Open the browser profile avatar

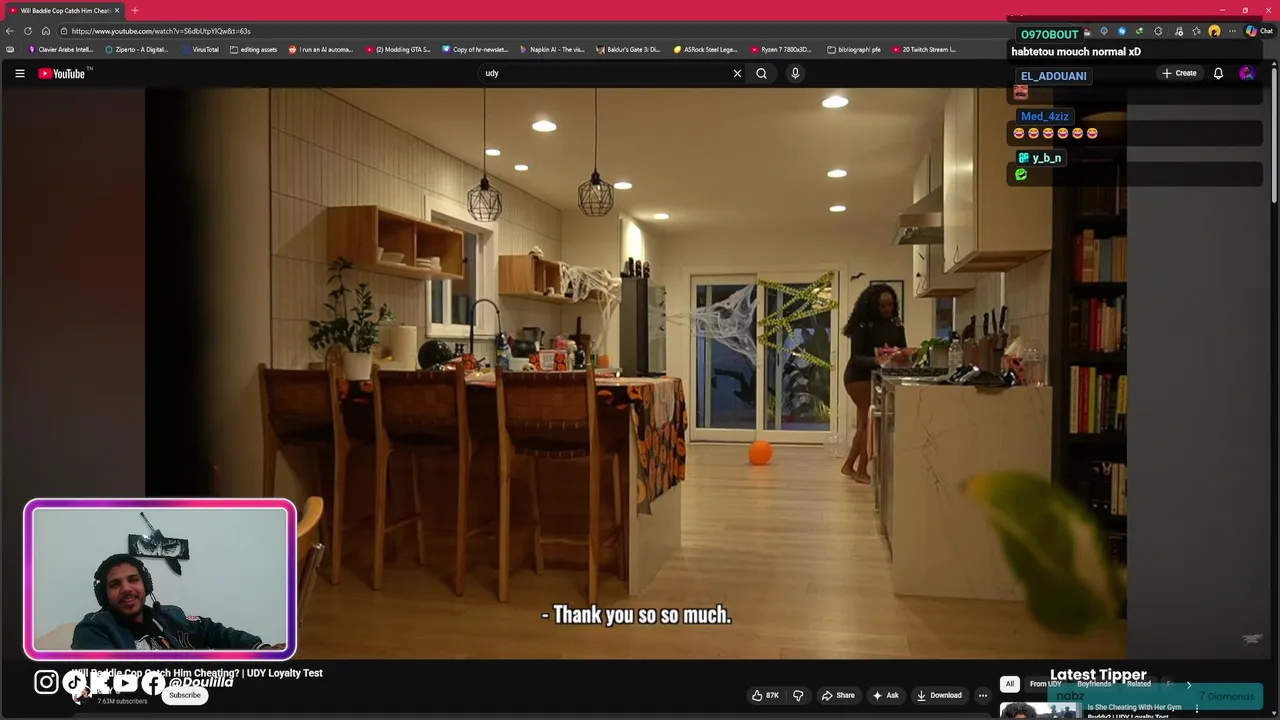tap(1214, 31)
